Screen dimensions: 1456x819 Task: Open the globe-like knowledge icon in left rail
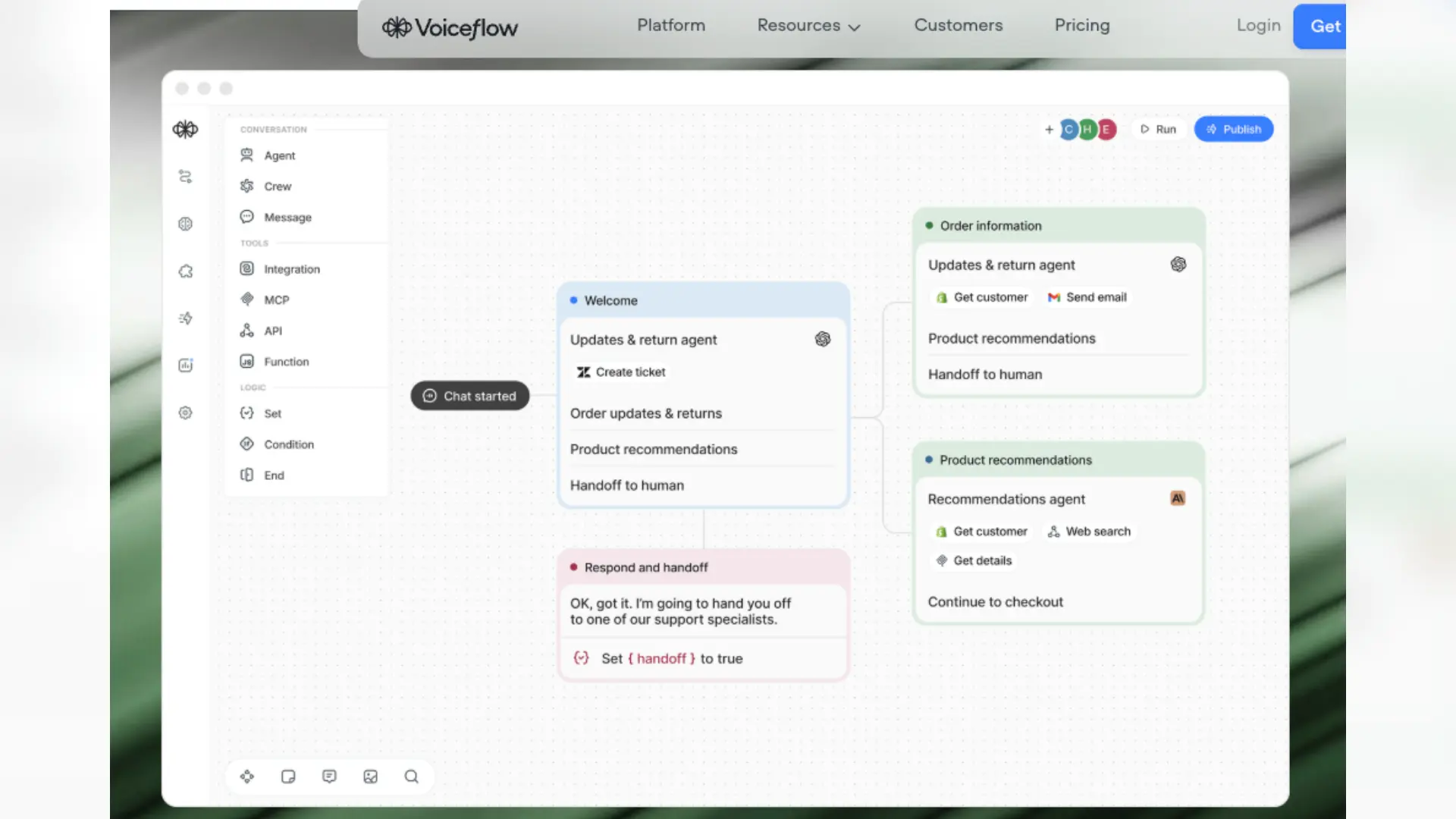185,224
